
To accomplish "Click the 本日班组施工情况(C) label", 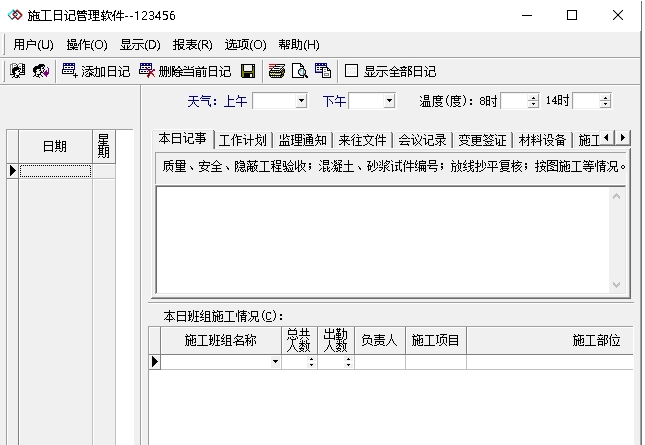I will click(x=223, y=316).
